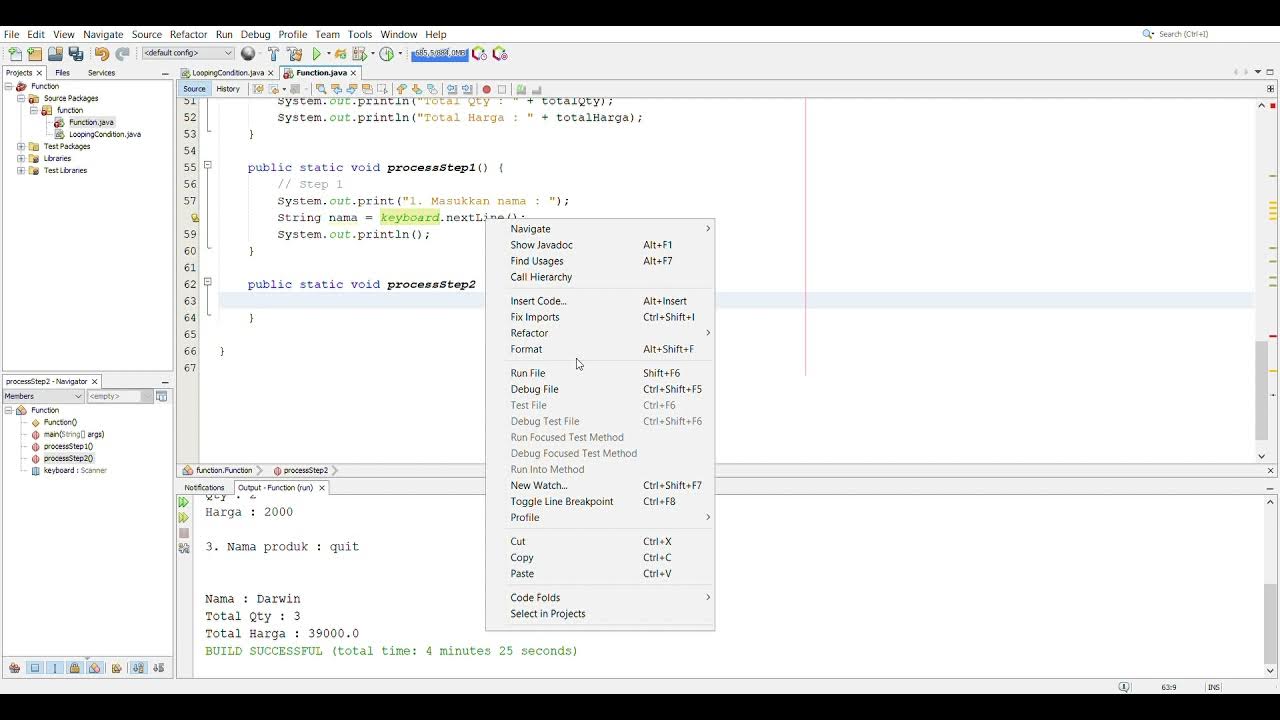Click the Open Project toolbar icon
Screen dimensions: 1280x720
pyautogui.click(x=55, y=54)
